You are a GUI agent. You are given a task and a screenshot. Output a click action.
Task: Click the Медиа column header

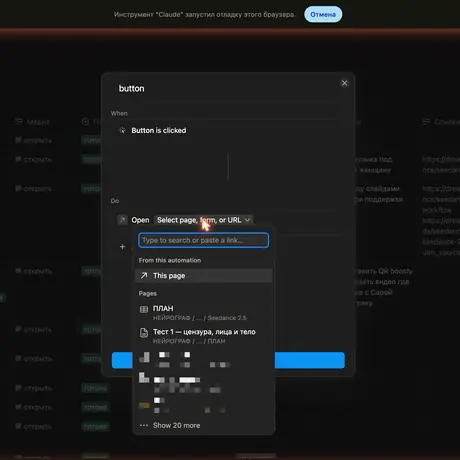click(38, 122)
